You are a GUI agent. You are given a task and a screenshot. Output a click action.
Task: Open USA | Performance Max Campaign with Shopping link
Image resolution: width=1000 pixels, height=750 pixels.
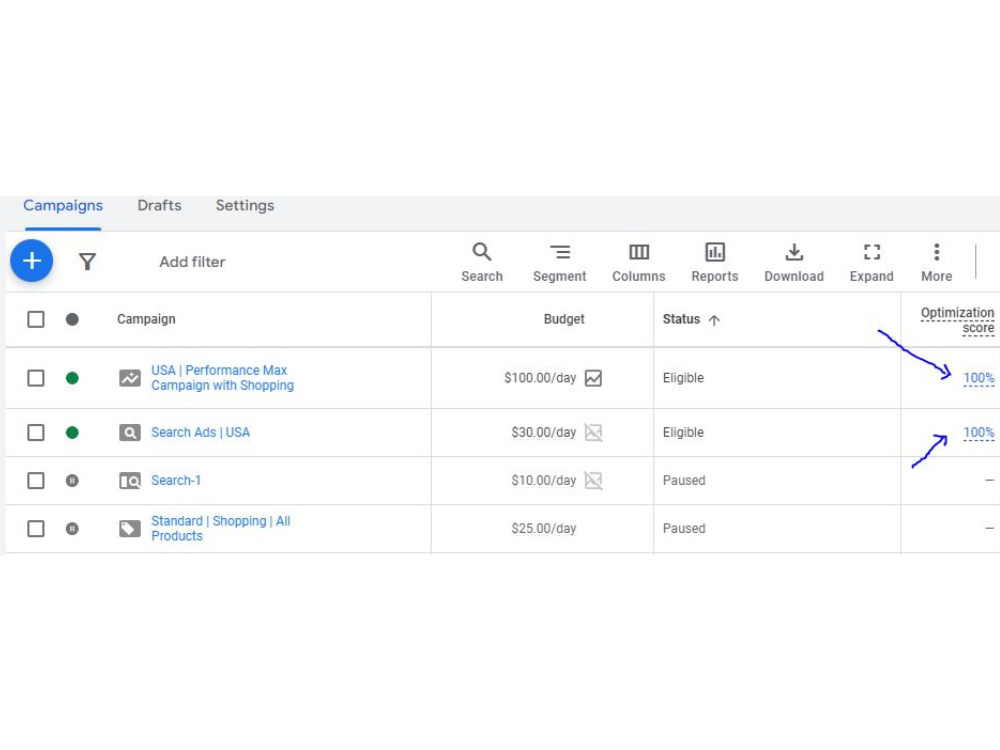click(223, 378)
